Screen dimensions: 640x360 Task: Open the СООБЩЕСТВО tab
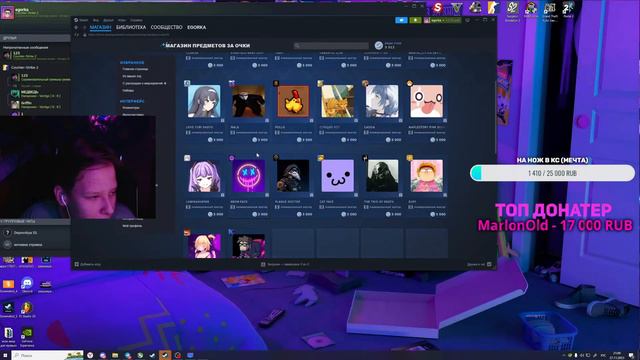pyautogui.click(x=167, y=27)
